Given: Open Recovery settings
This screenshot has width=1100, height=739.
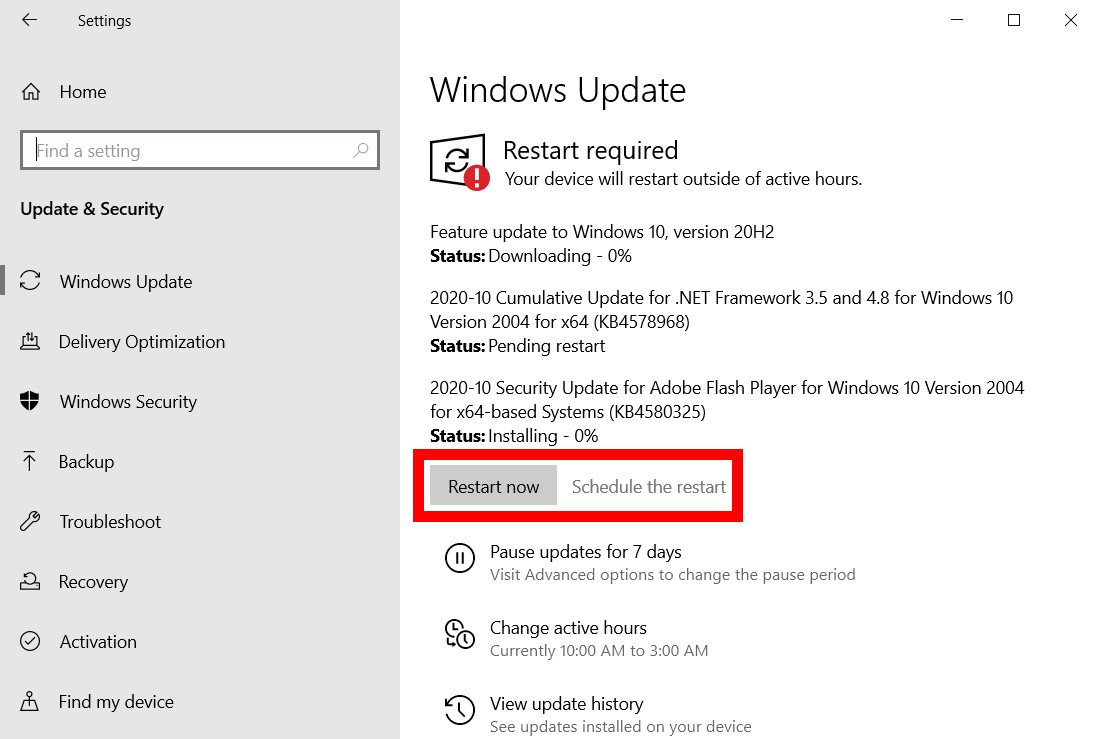Looking at the screenshot, I should click(94, 581).
